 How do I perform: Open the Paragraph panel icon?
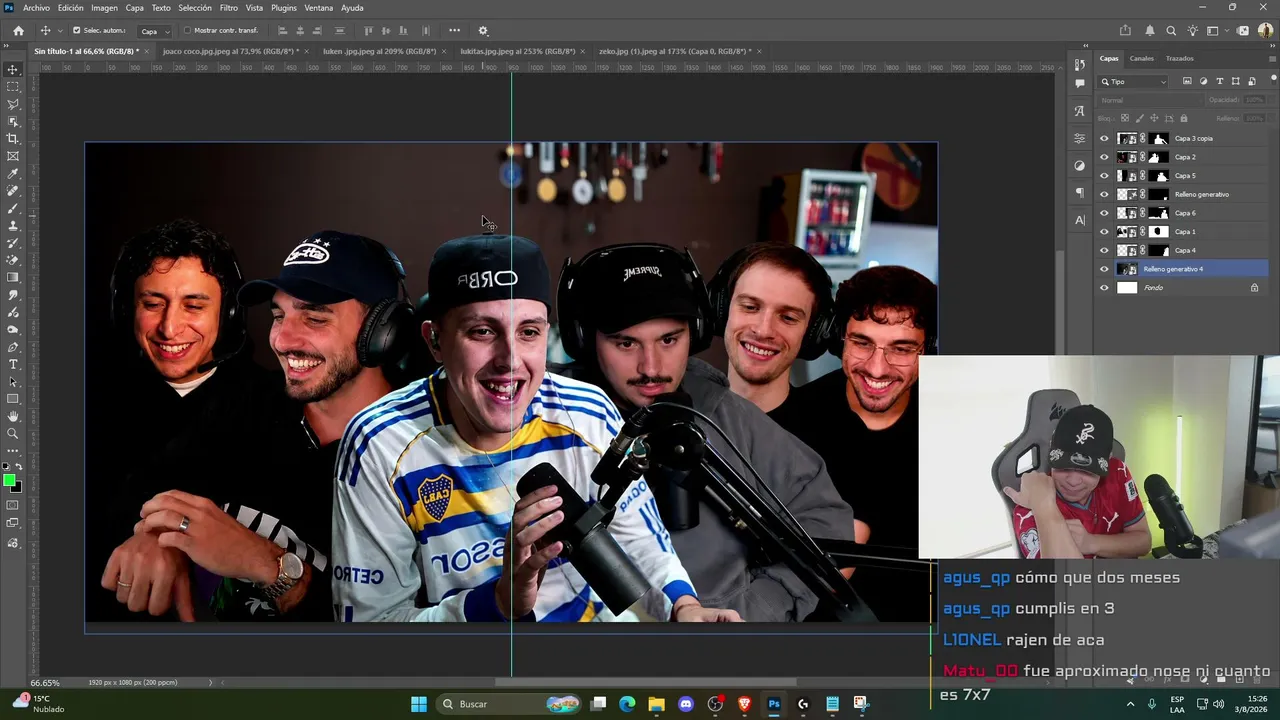[1080, 193]
